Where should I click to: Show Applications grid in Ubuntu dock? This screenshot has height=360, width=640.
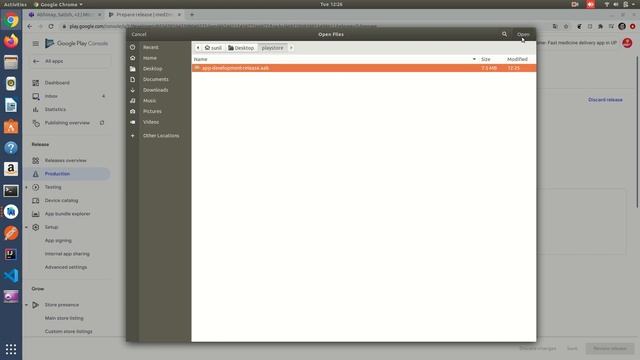click(11, 349)
